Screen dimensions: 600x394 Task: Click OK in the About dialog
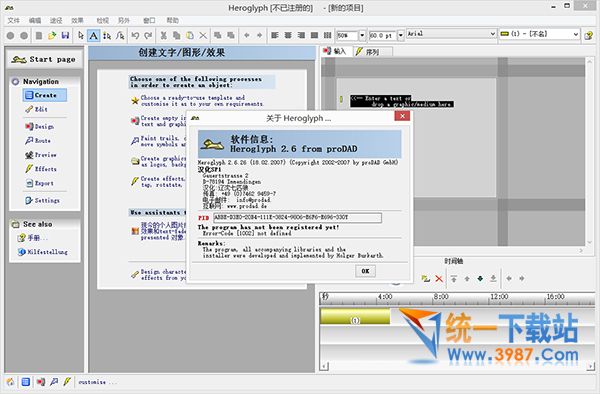365,271
